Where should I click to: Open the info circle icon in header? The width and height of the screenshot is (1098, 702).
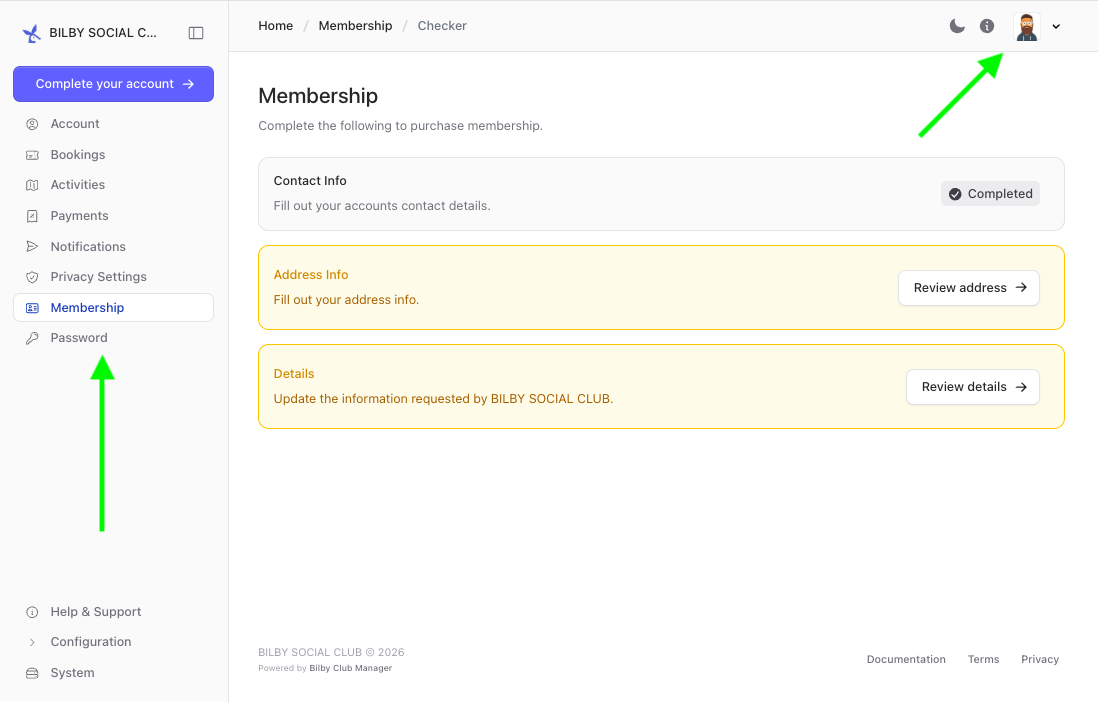pyautogui.click(x=987, y=26)
